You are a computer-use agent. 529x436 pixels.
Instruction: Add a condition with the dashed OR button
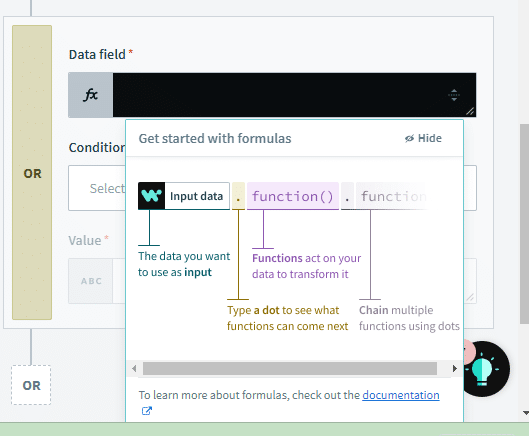pyautogui.click(x=31, y=385)
